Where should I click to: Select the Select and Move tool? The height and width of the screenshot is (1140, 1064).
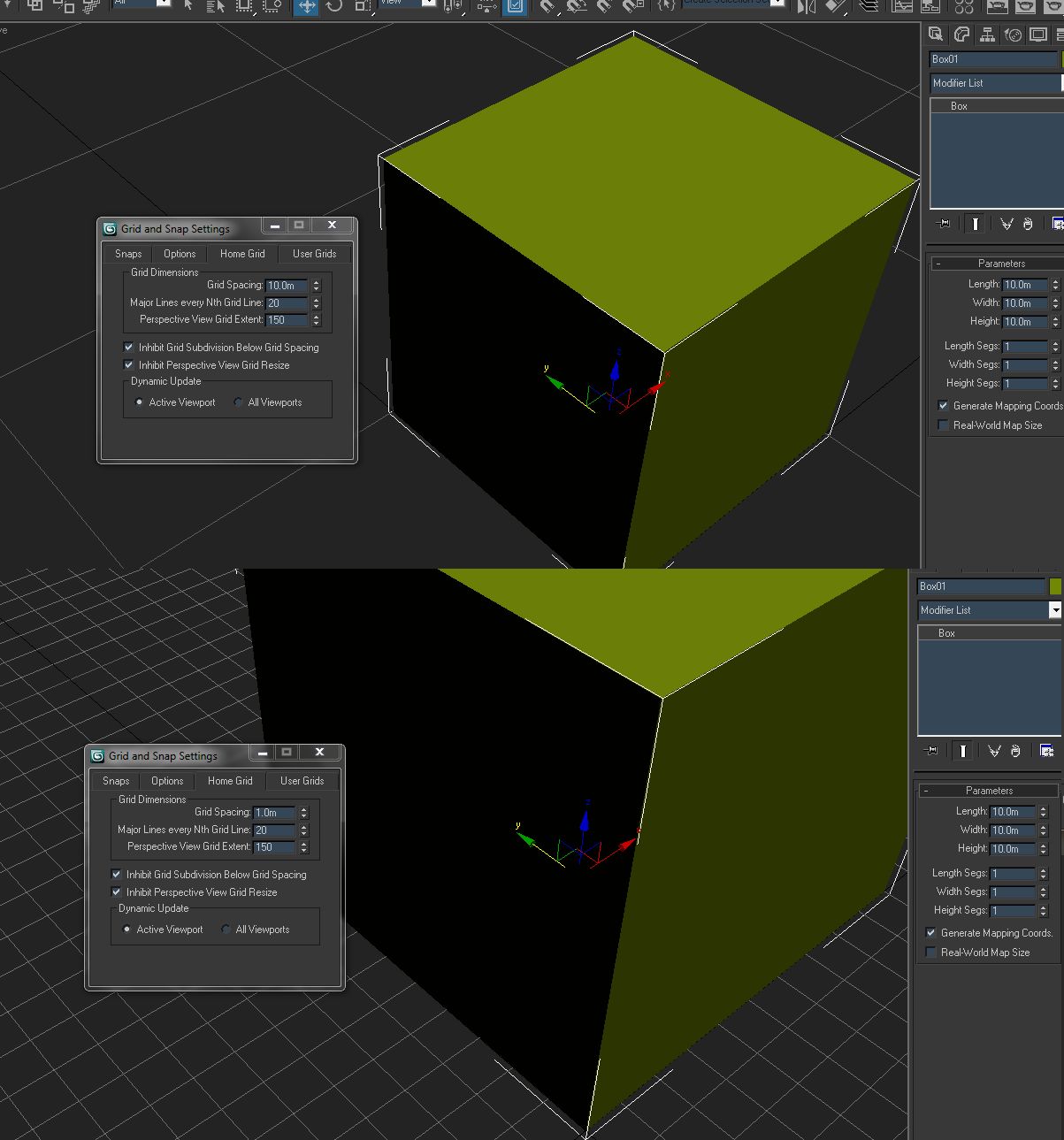[x=306, y=6]
